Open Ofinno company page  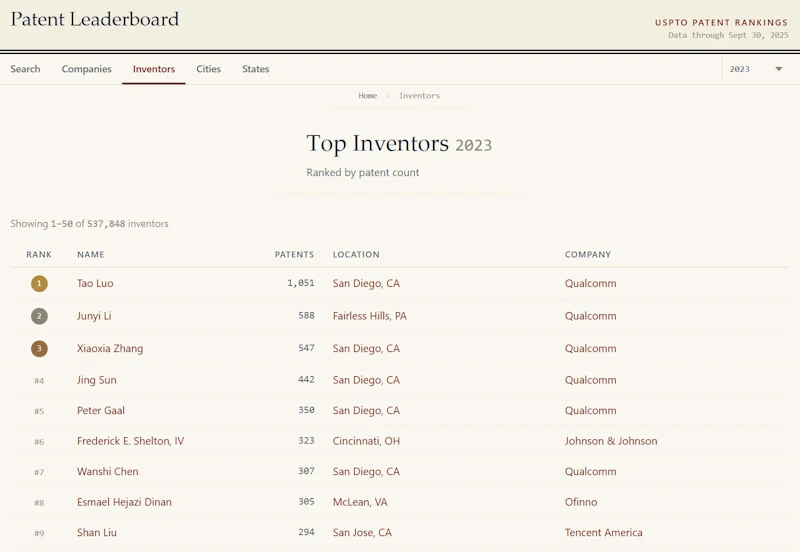[581, 503]
